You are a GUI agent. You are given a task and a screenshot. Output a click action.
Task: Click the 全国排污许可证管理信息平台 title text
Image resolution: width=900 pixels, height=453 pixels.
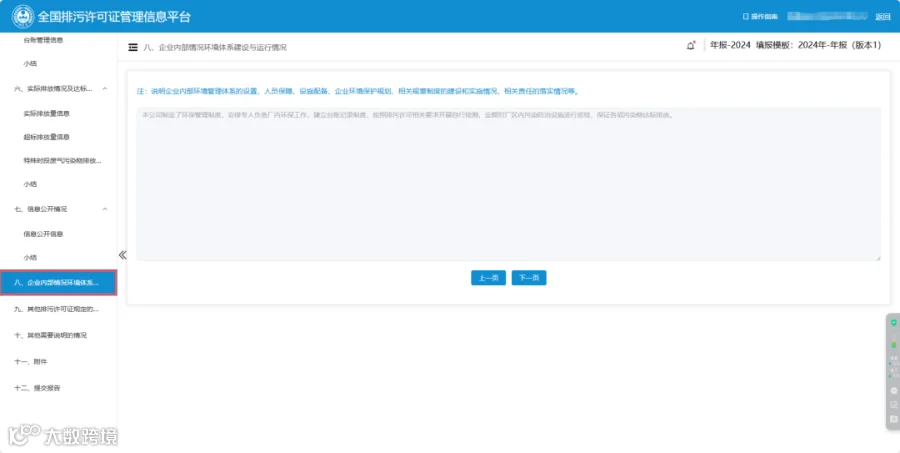114,17
